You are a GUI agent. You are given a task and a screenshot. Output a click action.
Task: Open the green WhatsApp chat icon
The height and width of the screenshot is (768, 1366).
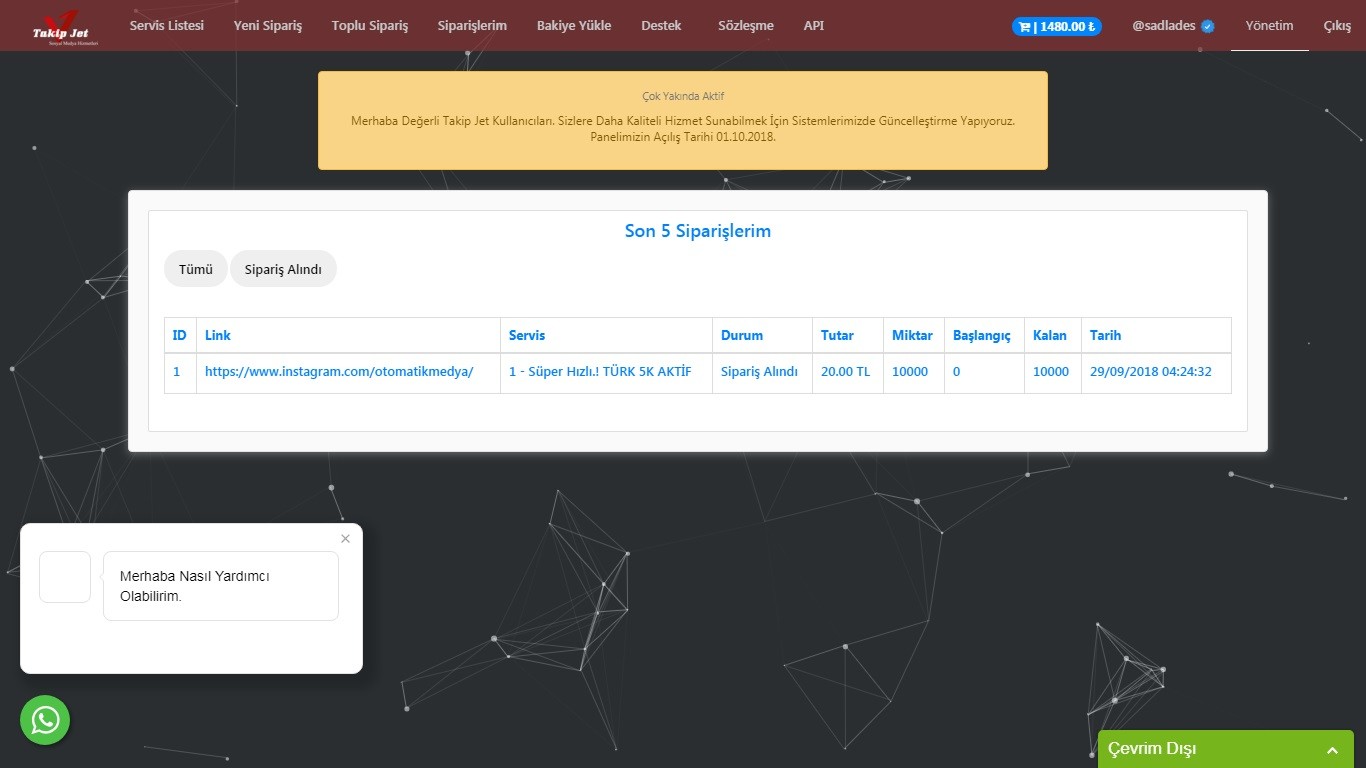click(45, 720)
